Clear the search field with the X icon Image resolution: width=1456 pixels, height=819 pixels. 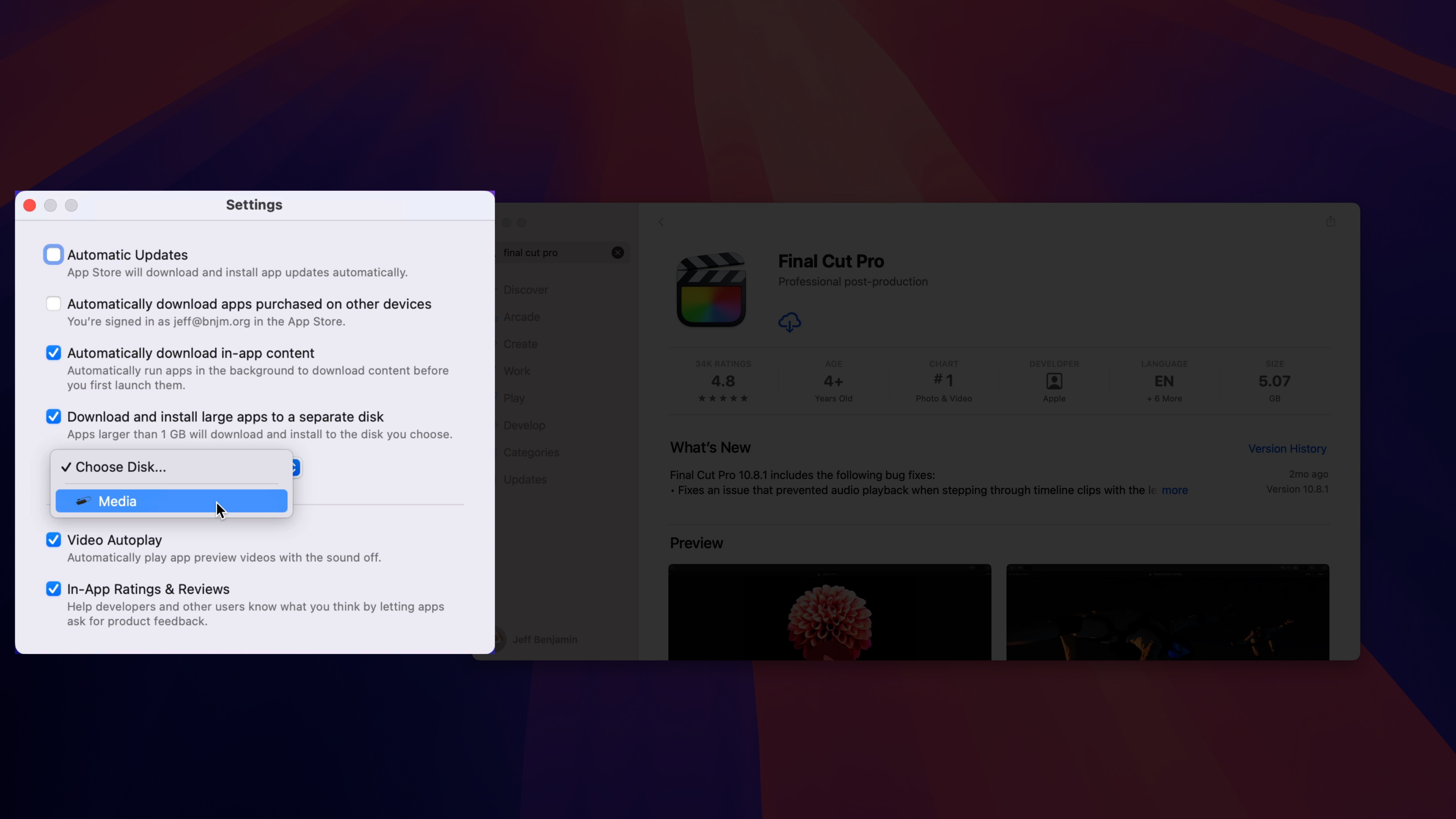(x=618, y=252)
